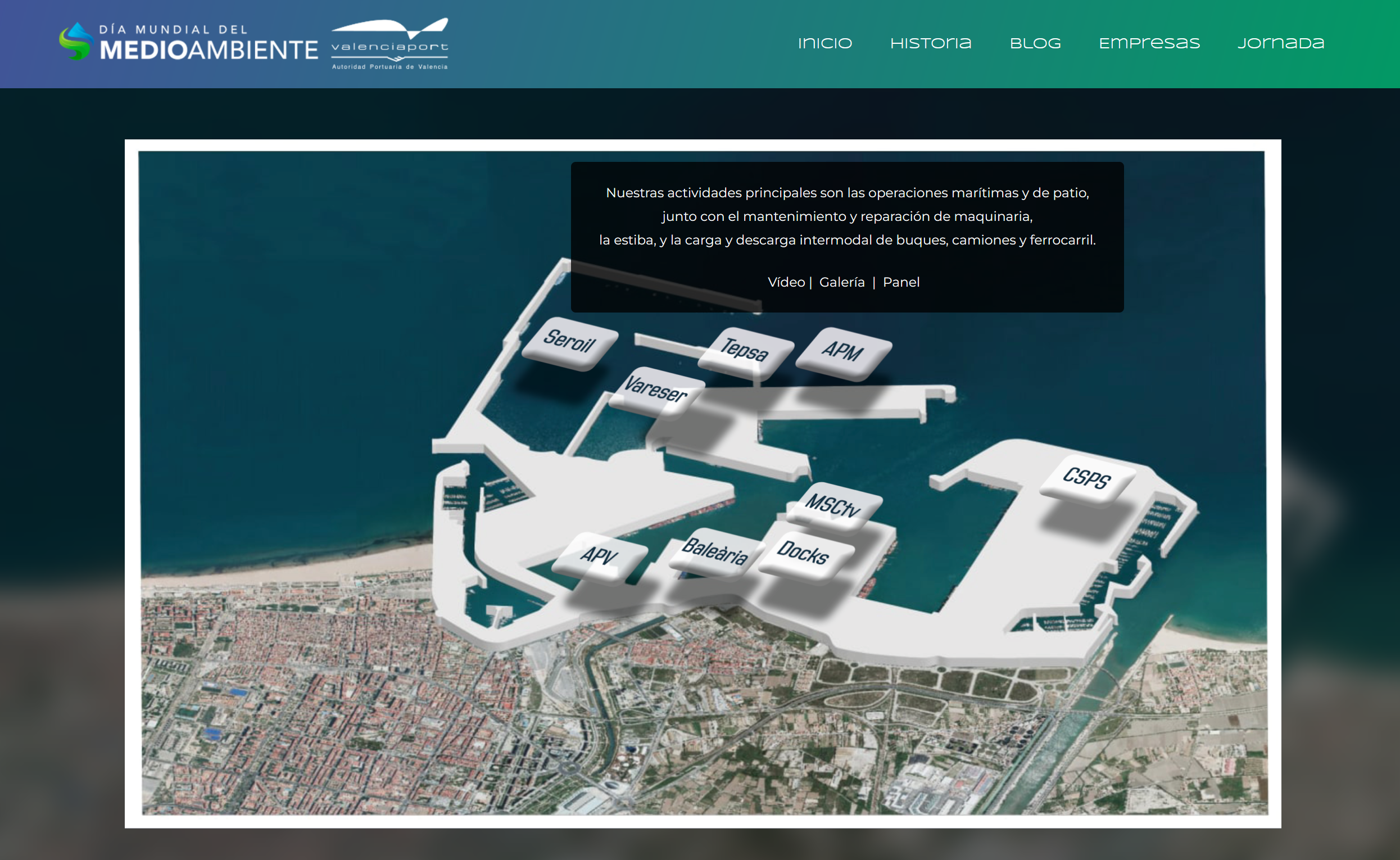
Task: Select the APM tile on map
Action: (x=843, y=354)
